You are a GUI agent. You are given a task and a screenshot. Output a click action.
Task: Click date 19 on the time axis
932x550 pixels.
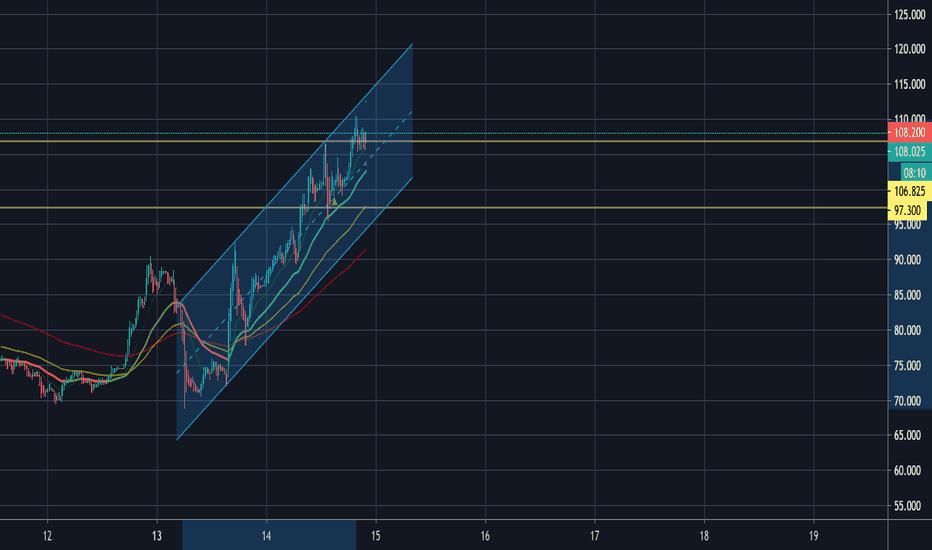pyautogui.click(x=813, y=536)
